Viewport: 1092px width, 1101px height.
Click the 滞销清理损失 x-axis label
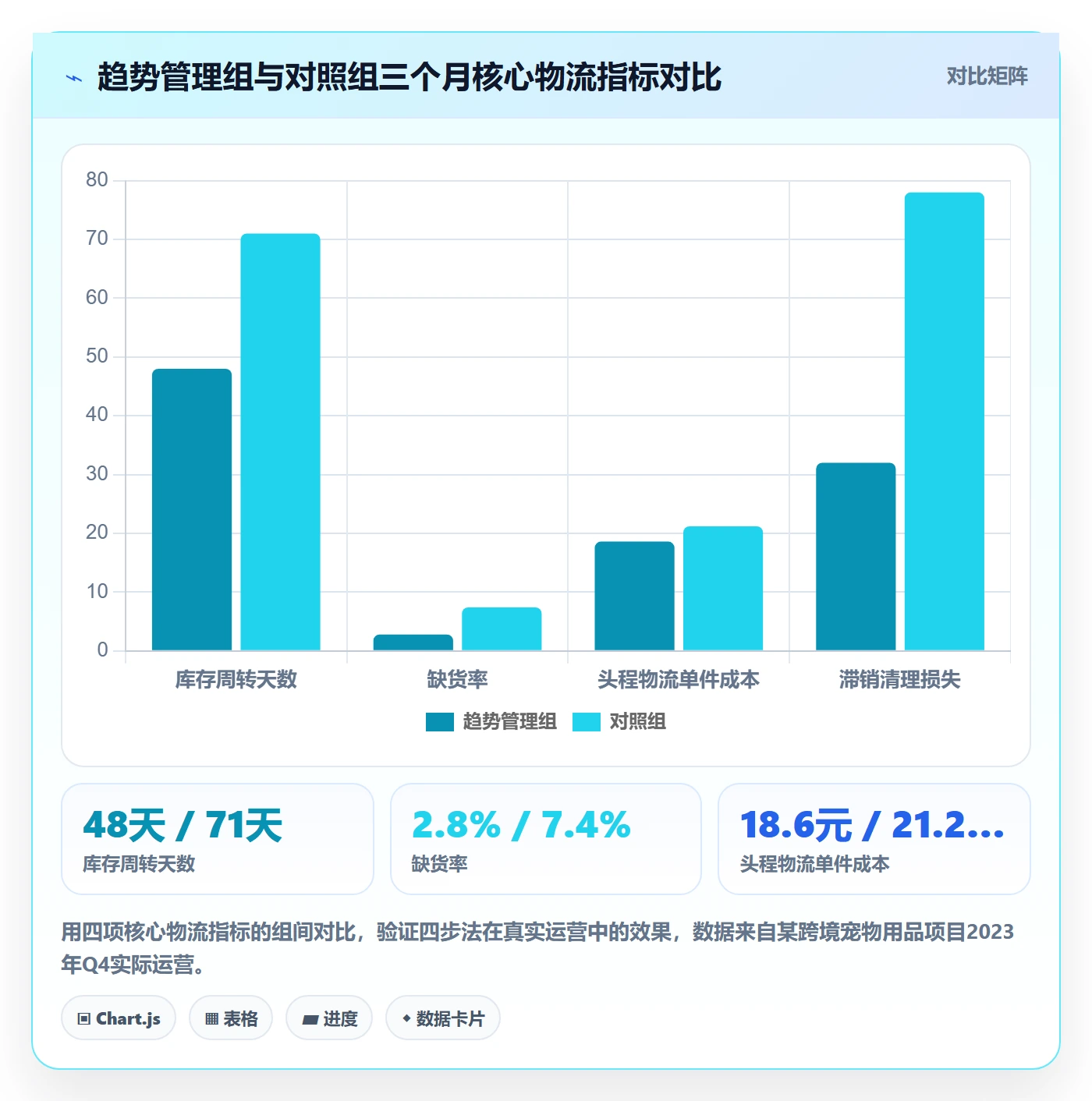pyautogui.click(x=900, y=680)
